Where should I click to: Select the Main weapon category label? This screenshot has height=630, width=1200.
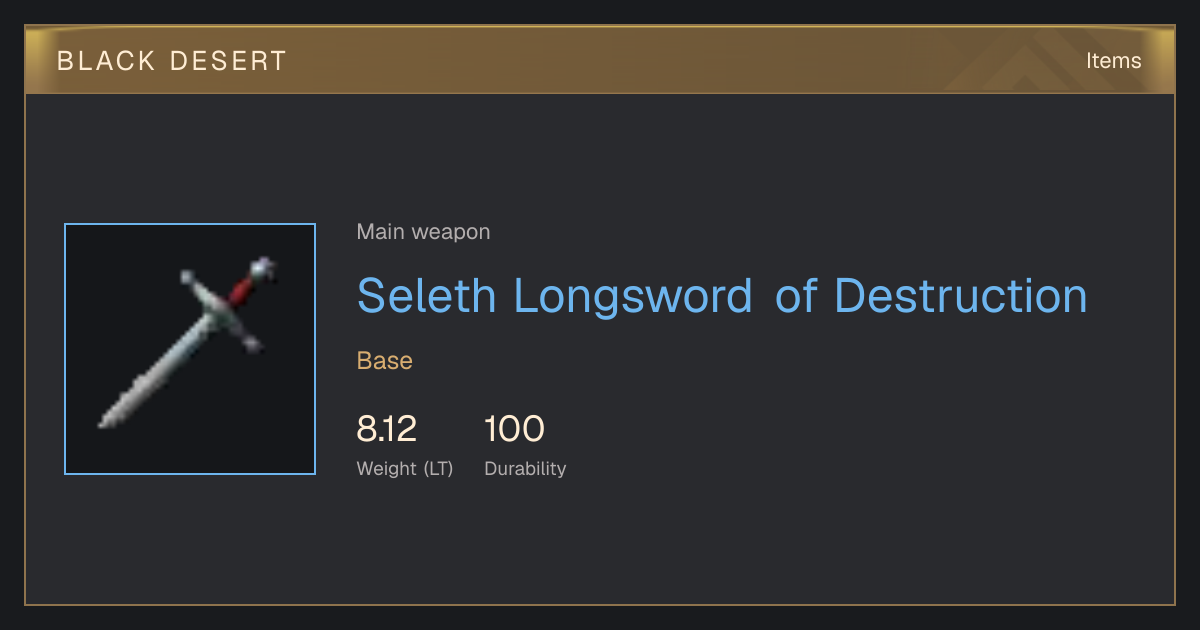pyautogui.click(x=423, y=232)
